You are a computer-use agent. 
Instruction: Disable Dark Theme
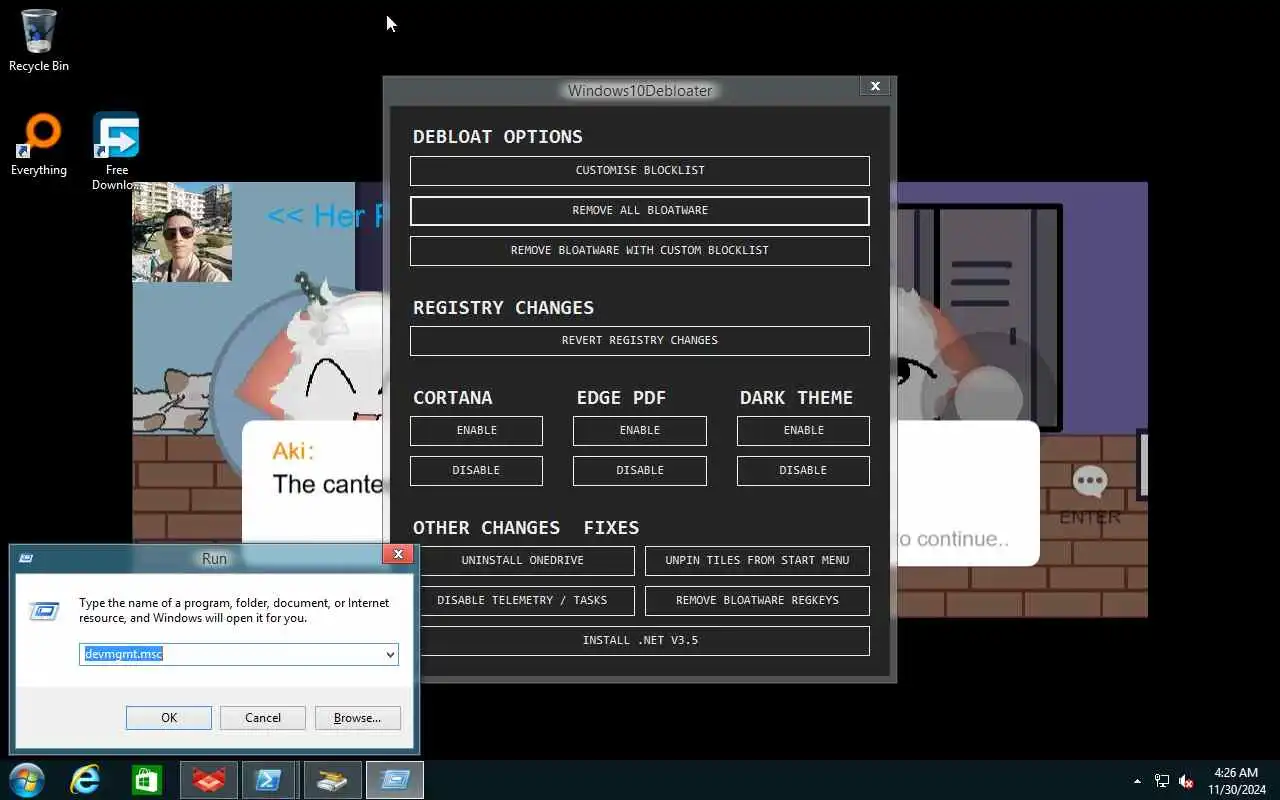pyautogui.click(x=803, y=470)
